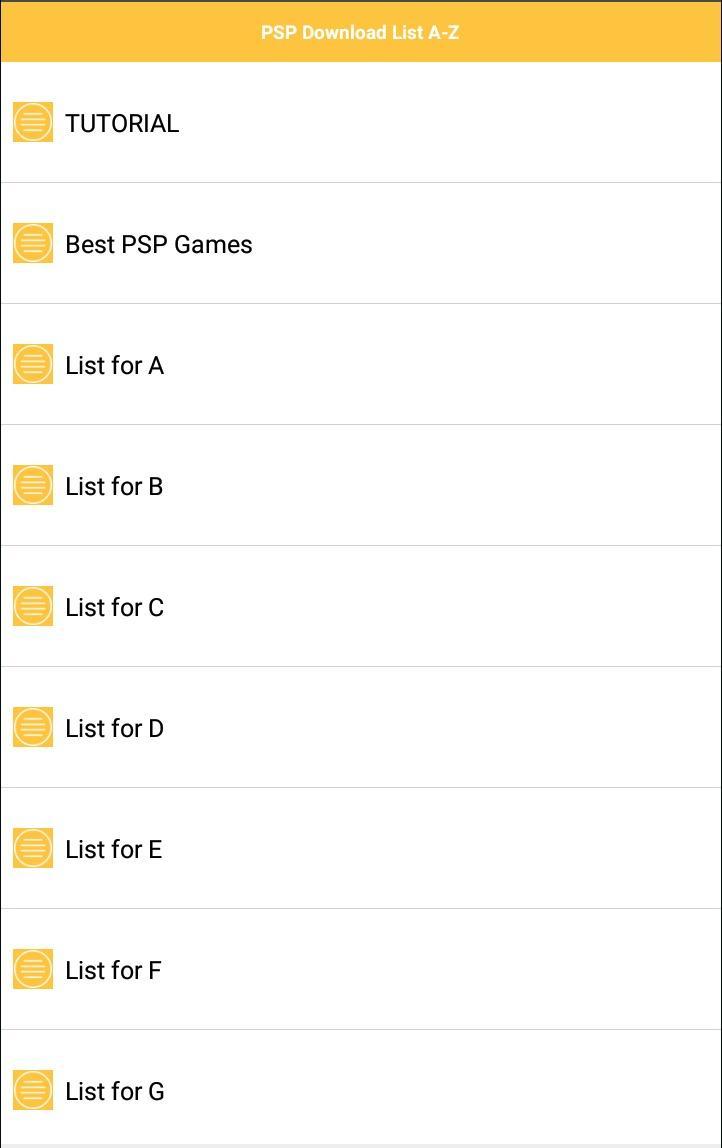Tap the yellow icon for List for C
The height and width of the screenshot is (1148, 722).
pyautogui.click(x=33, y=606)
